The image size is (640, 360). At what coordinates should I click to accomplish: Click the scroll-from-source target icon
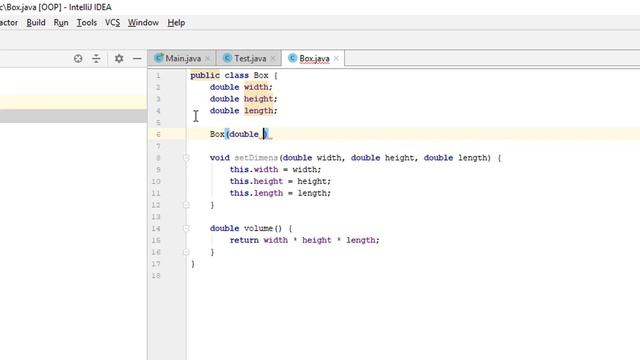[78, 59]
